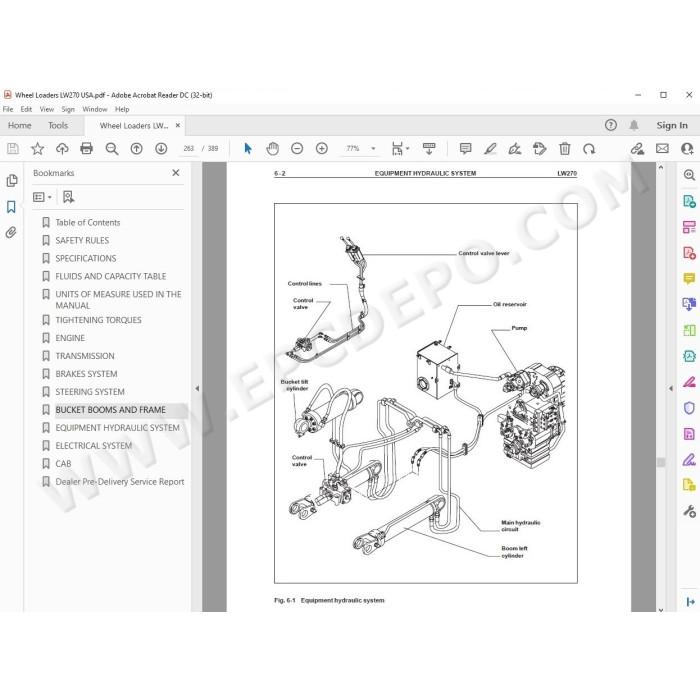Viewport: 700px width, 700px height.
Task: Toggle the Bookmarks panel icon
Action: coord(11,207)
